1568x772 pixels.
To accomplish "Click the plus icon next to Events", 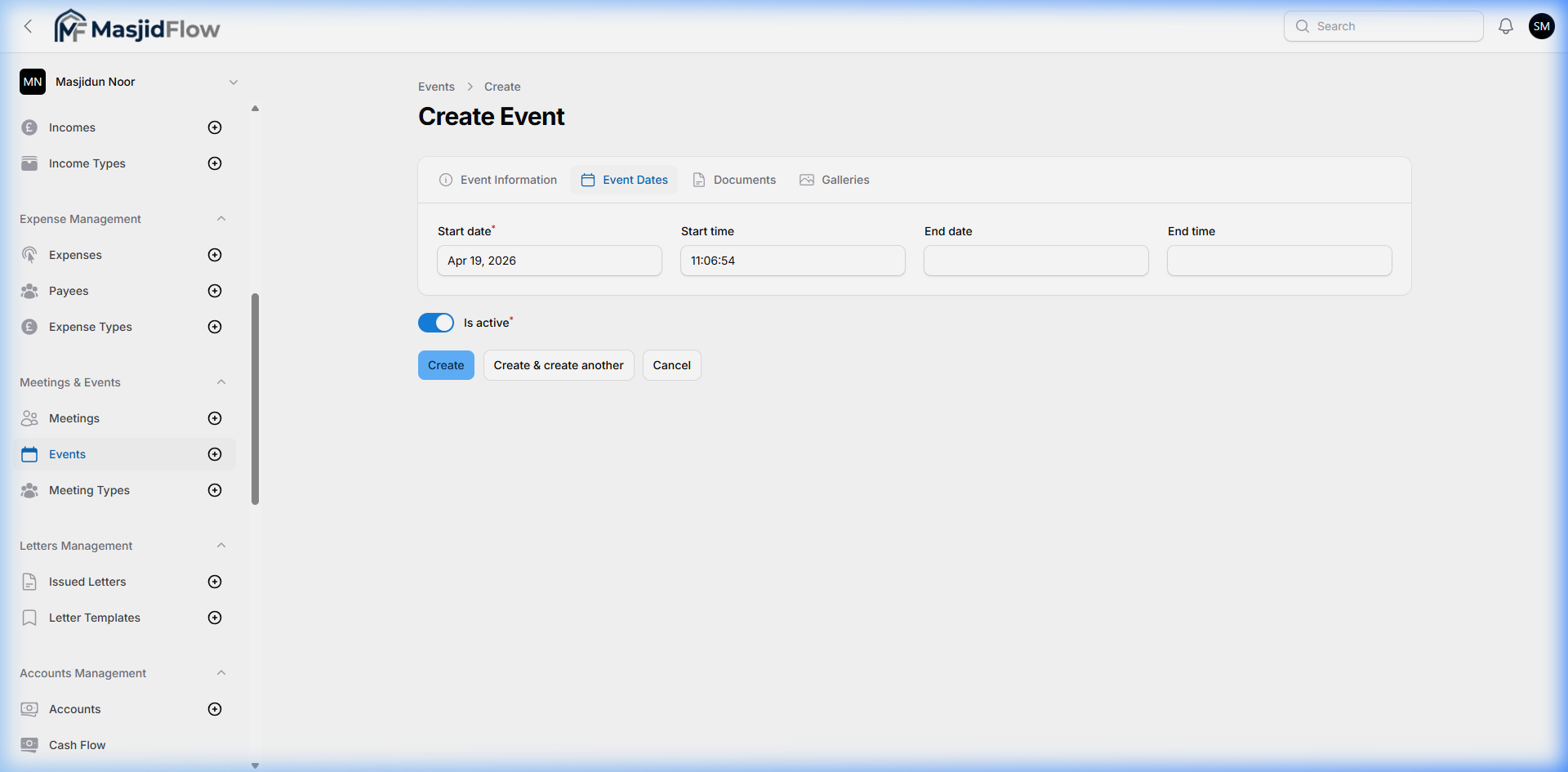I will click(215, 454).
